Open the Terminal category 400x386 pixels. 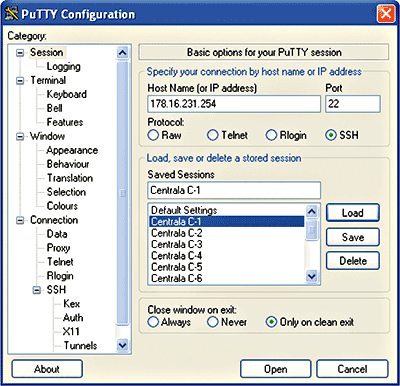(48, 80)
